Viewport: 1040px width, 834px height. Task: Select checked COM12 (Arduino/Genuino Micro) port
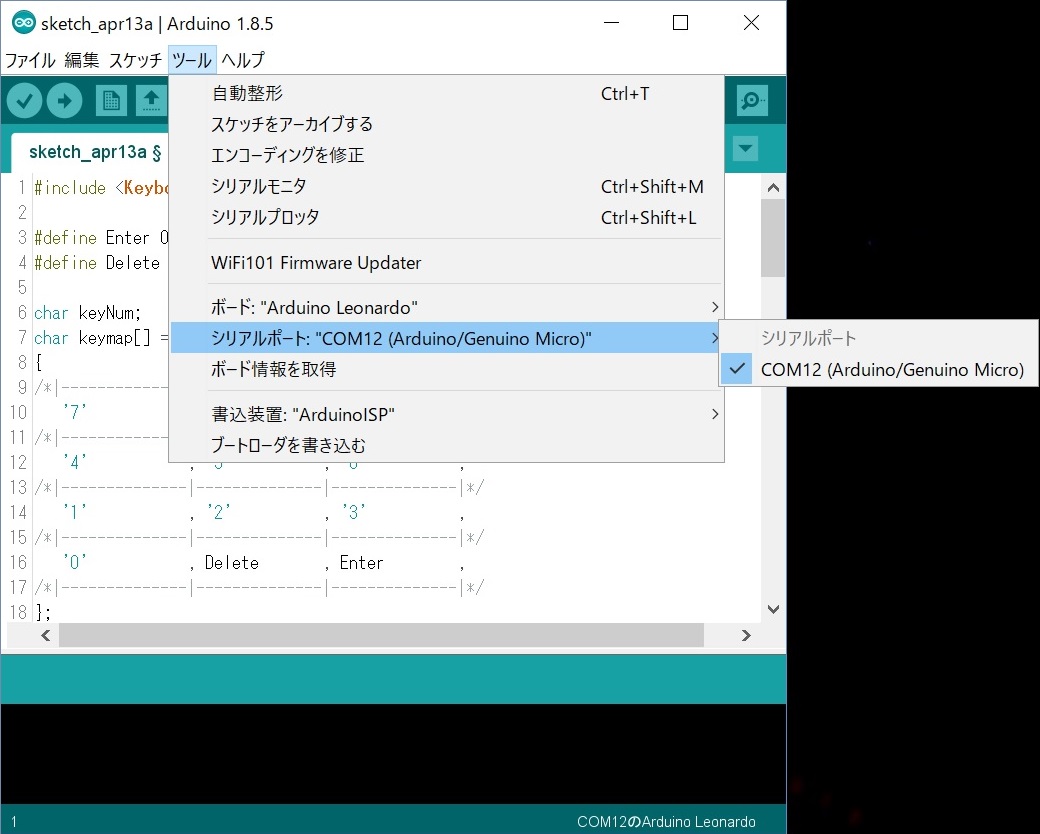879,370
